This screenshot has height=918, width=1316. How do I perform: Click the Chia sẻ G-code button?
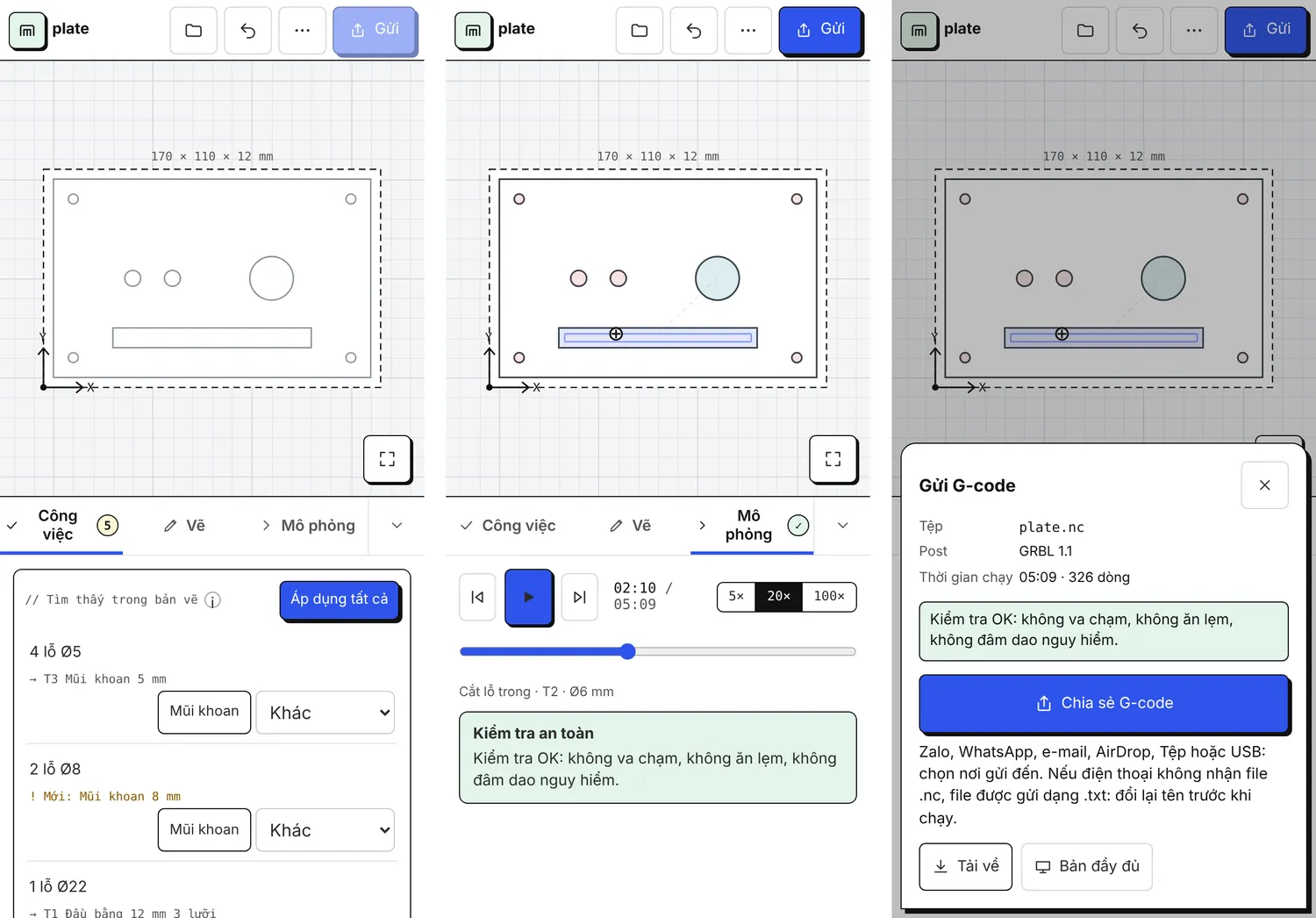pos(1104,703)
